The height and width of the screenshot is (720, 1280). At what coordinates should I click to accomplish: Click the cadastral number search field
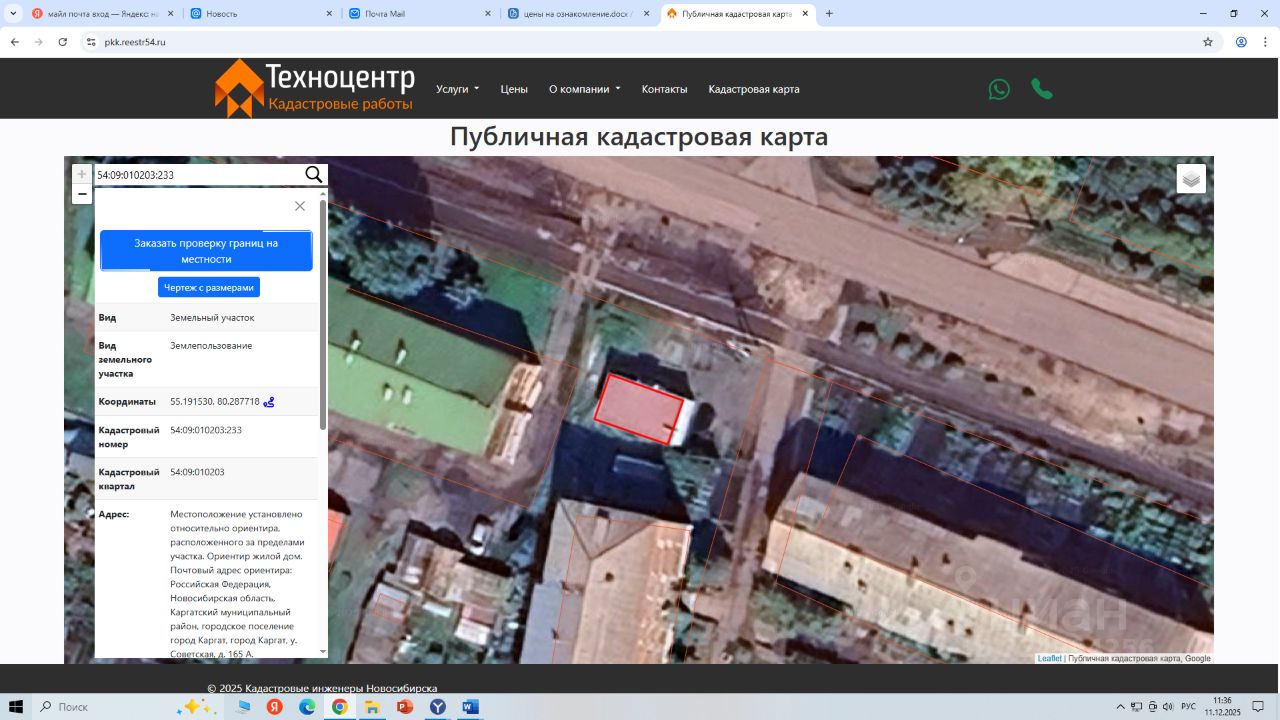(198, 175)
